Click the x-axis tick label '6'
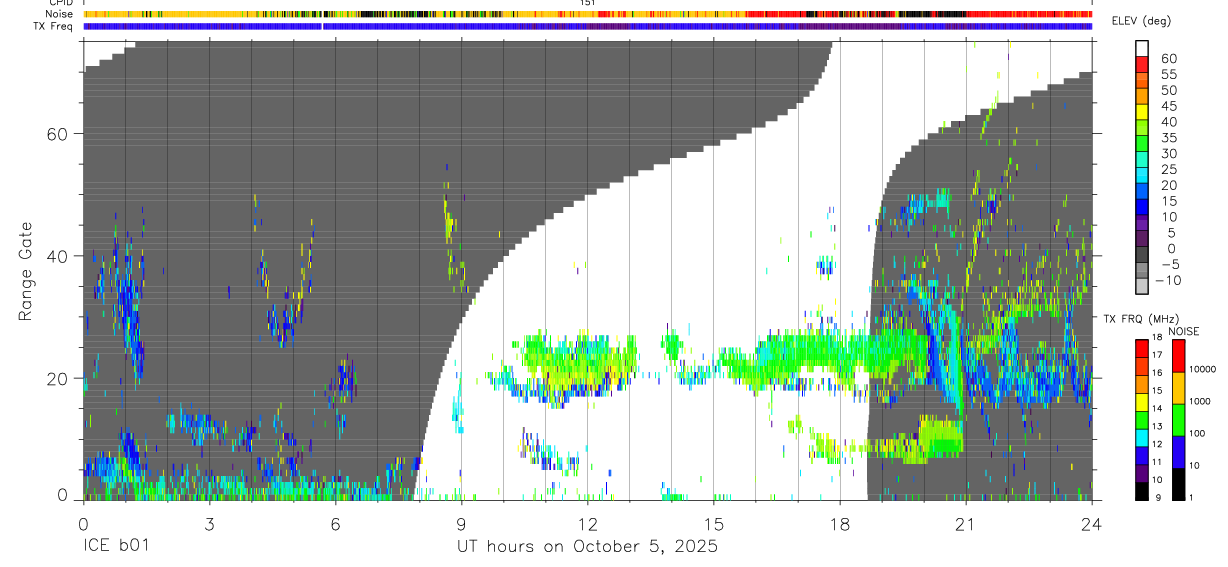This screenshot has height=567, width=1228. 335,524
